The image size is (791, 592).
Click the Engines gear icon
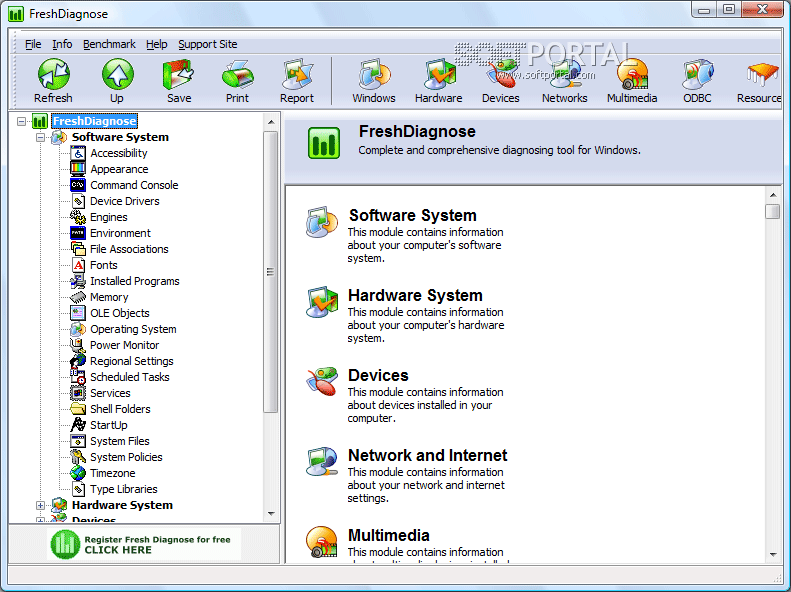pyautogui.click(x=78, y=217)
